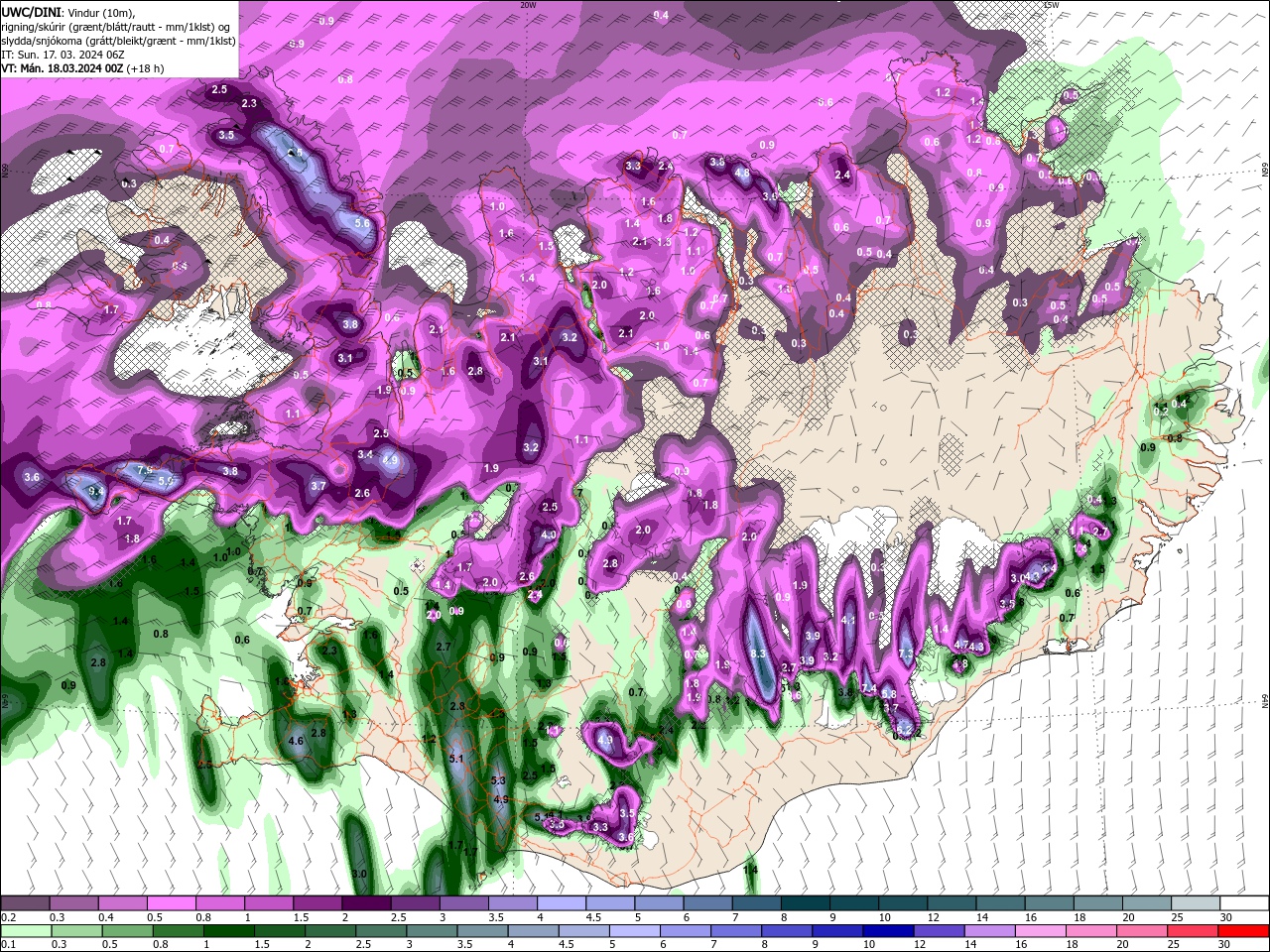Click the 9.4 precipitation value on the map
The height and width of the screenshot is (952, 1270).
(96, 491)
